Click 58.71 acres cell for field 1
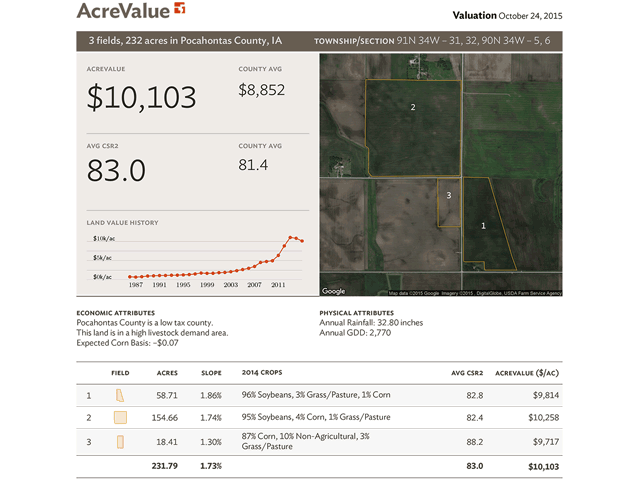This screenshot has width=640, height=480. [167, 396]
